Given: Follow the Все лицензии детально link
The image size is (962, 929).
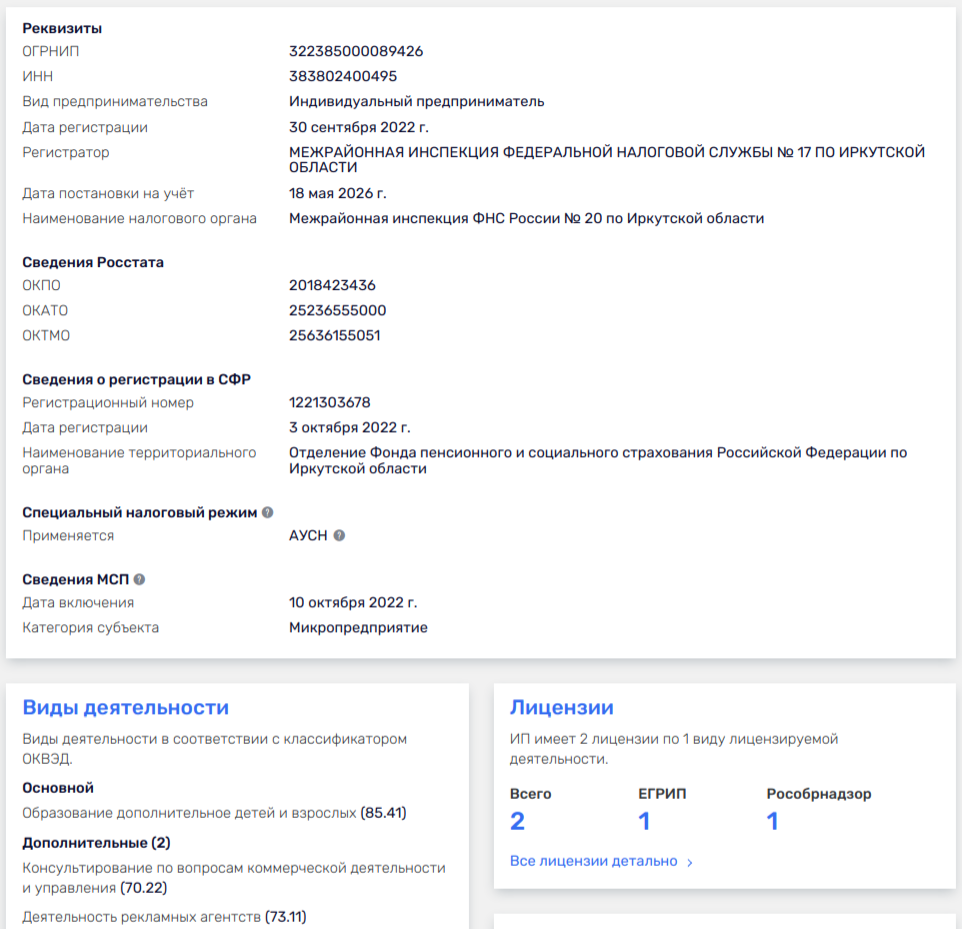Looking at the screenshot, I should tap(593, 861).
